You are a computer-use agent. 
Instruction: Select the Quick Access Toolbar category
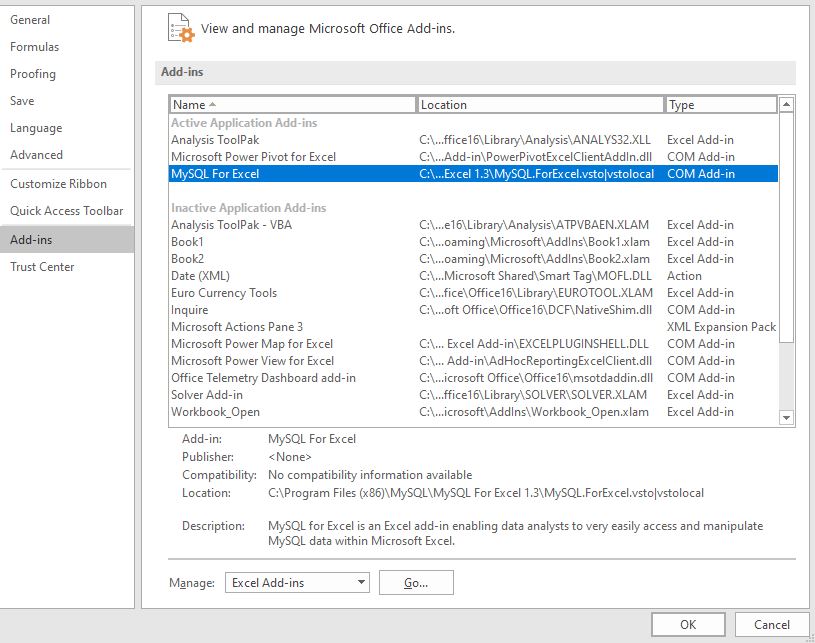pyautogui.click(x=67, y=211)
